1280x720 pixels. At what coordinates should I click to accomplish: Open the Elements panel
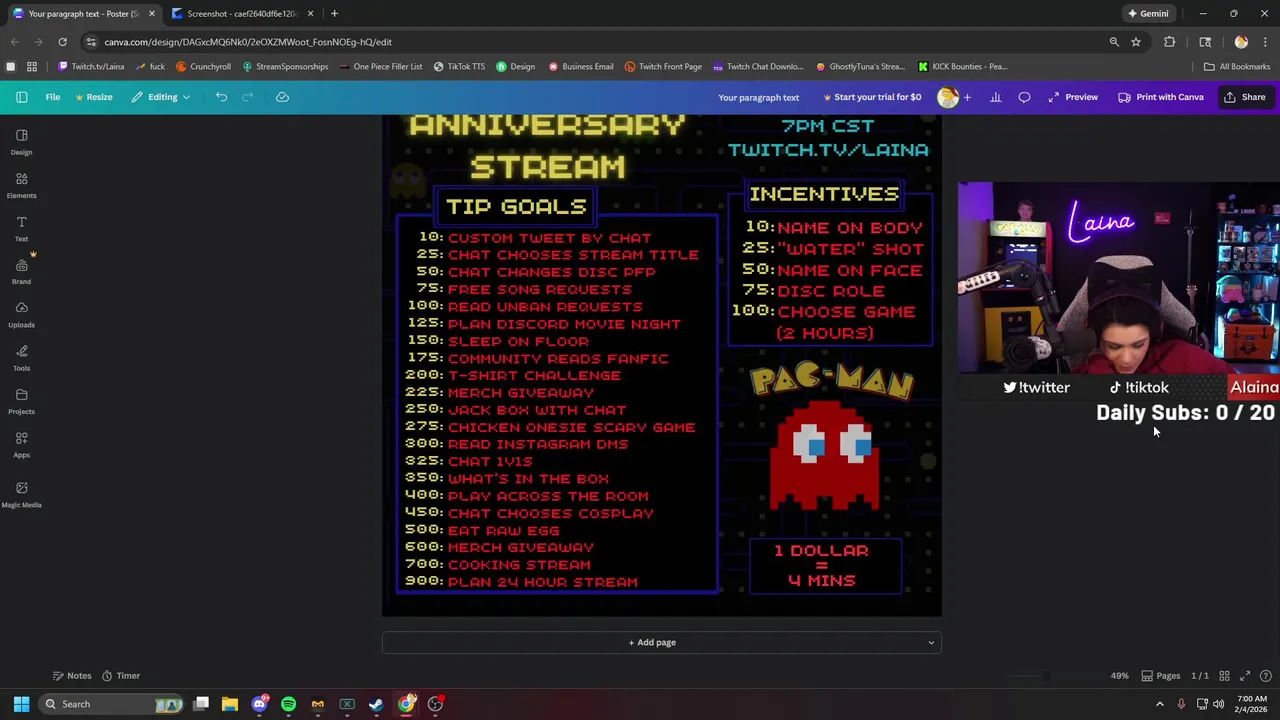(x=21, y=185)
